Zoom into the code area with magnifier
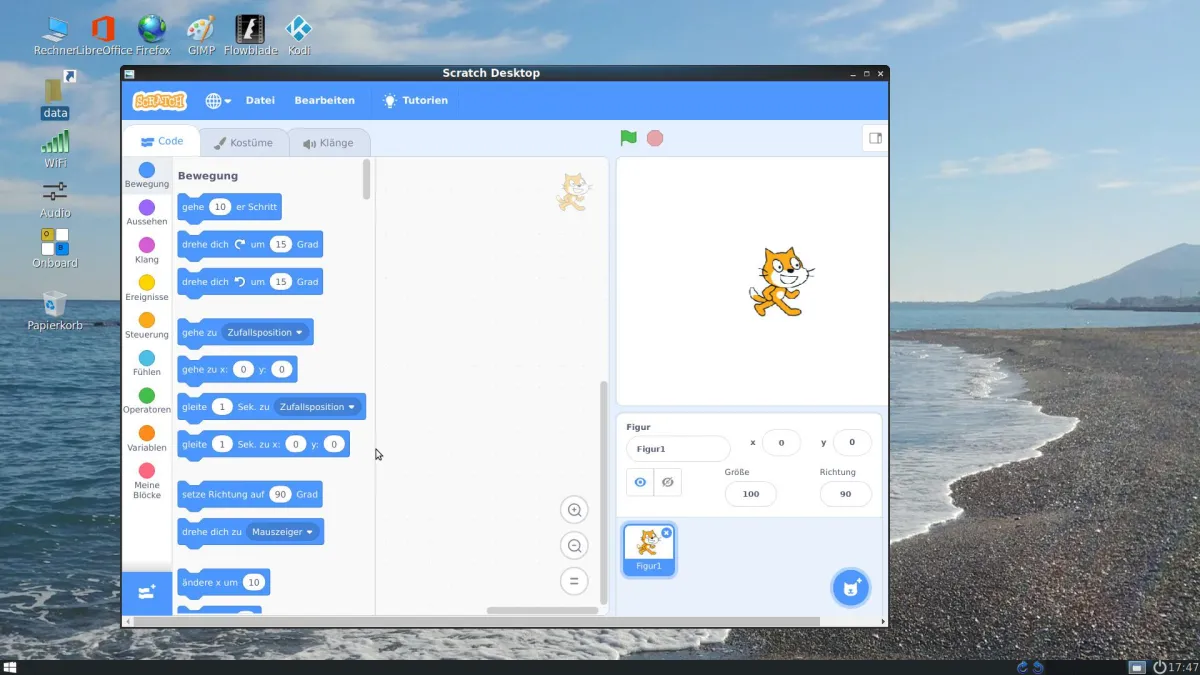Viewport: 1200px width, 675px height. 574,509
